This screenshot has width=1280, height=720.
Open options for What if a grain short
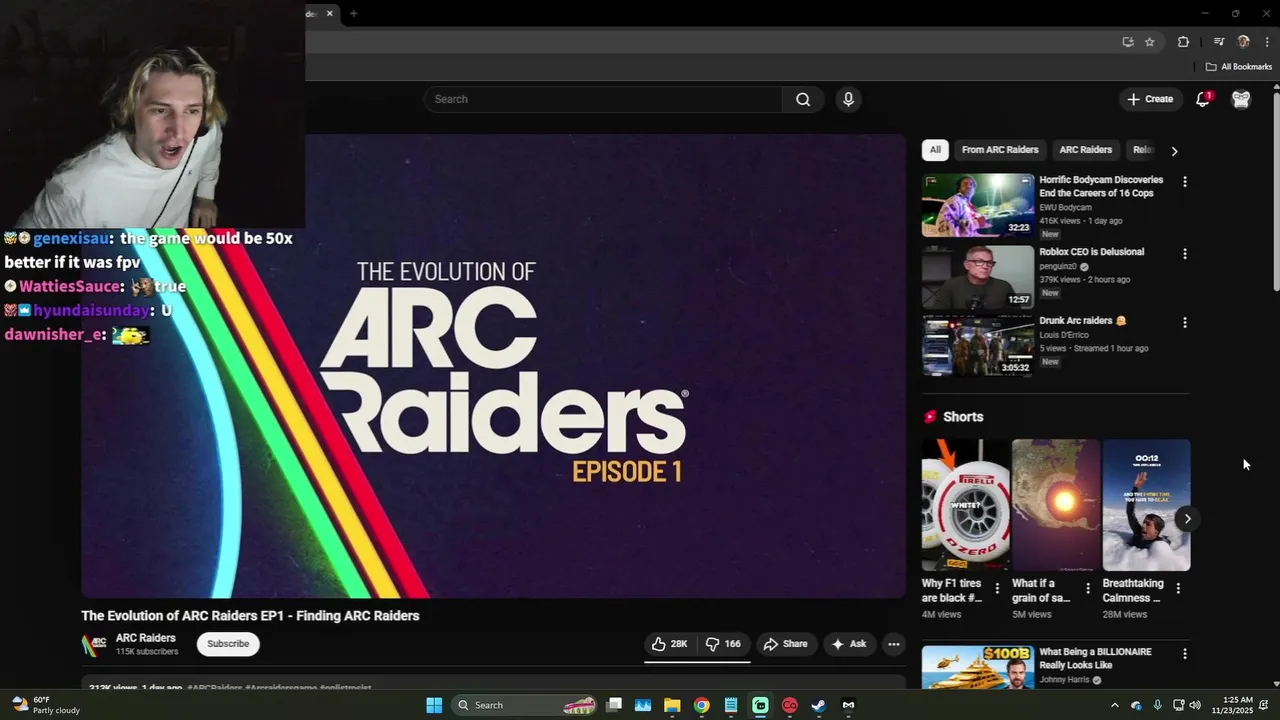[1088, 588]
